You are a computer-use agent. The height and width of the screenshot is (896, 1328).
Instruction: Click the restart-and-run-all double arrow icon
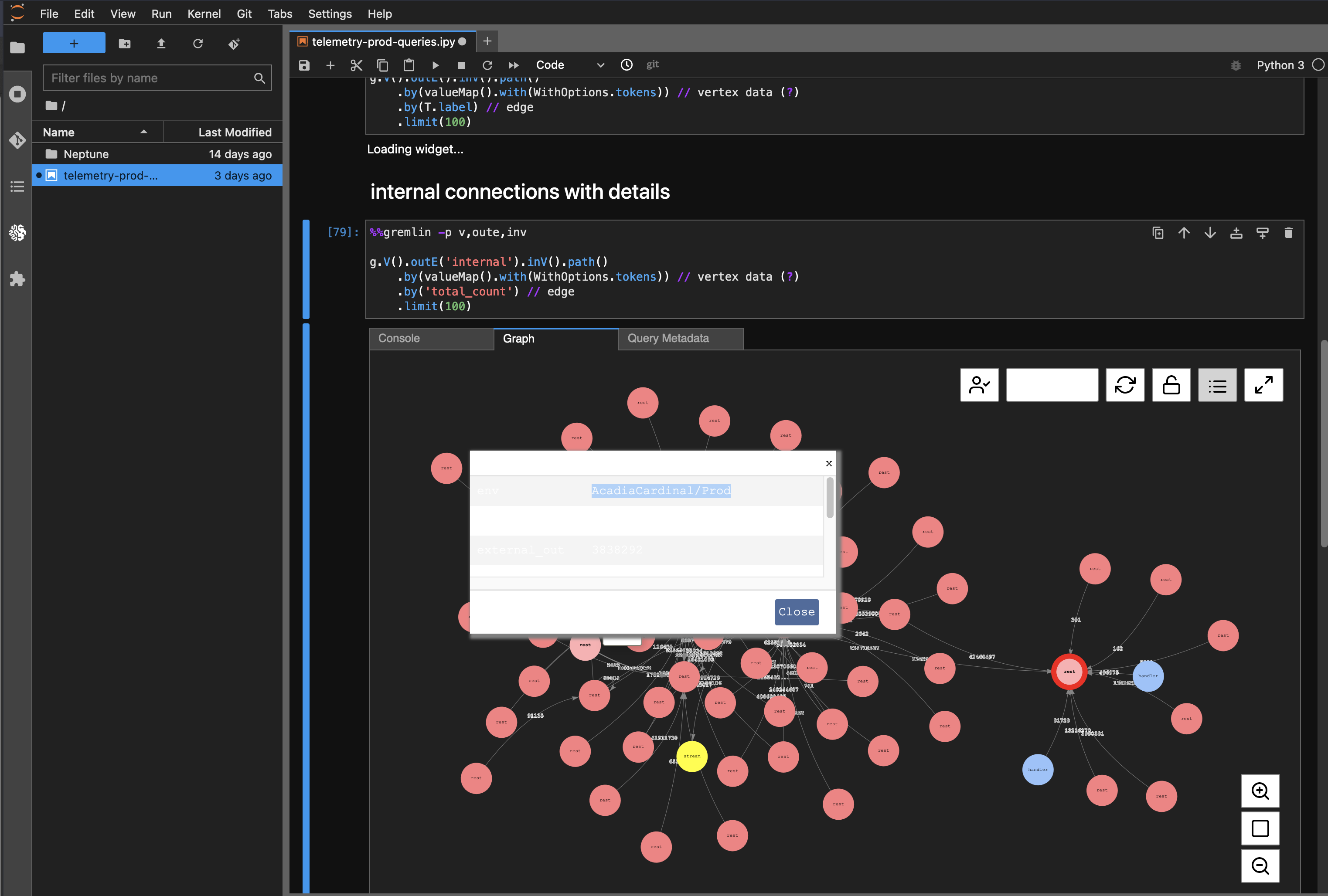click(514, 65)
